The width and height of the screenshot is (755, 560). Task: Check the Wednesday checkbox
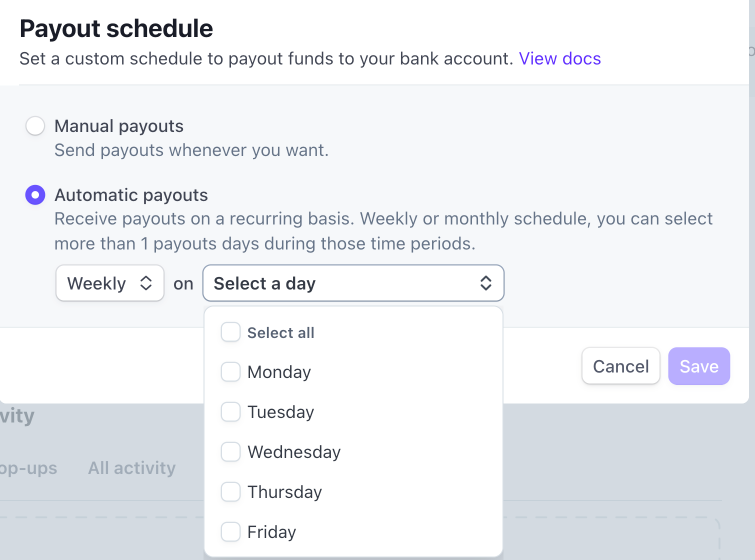[x=231, y=452]
